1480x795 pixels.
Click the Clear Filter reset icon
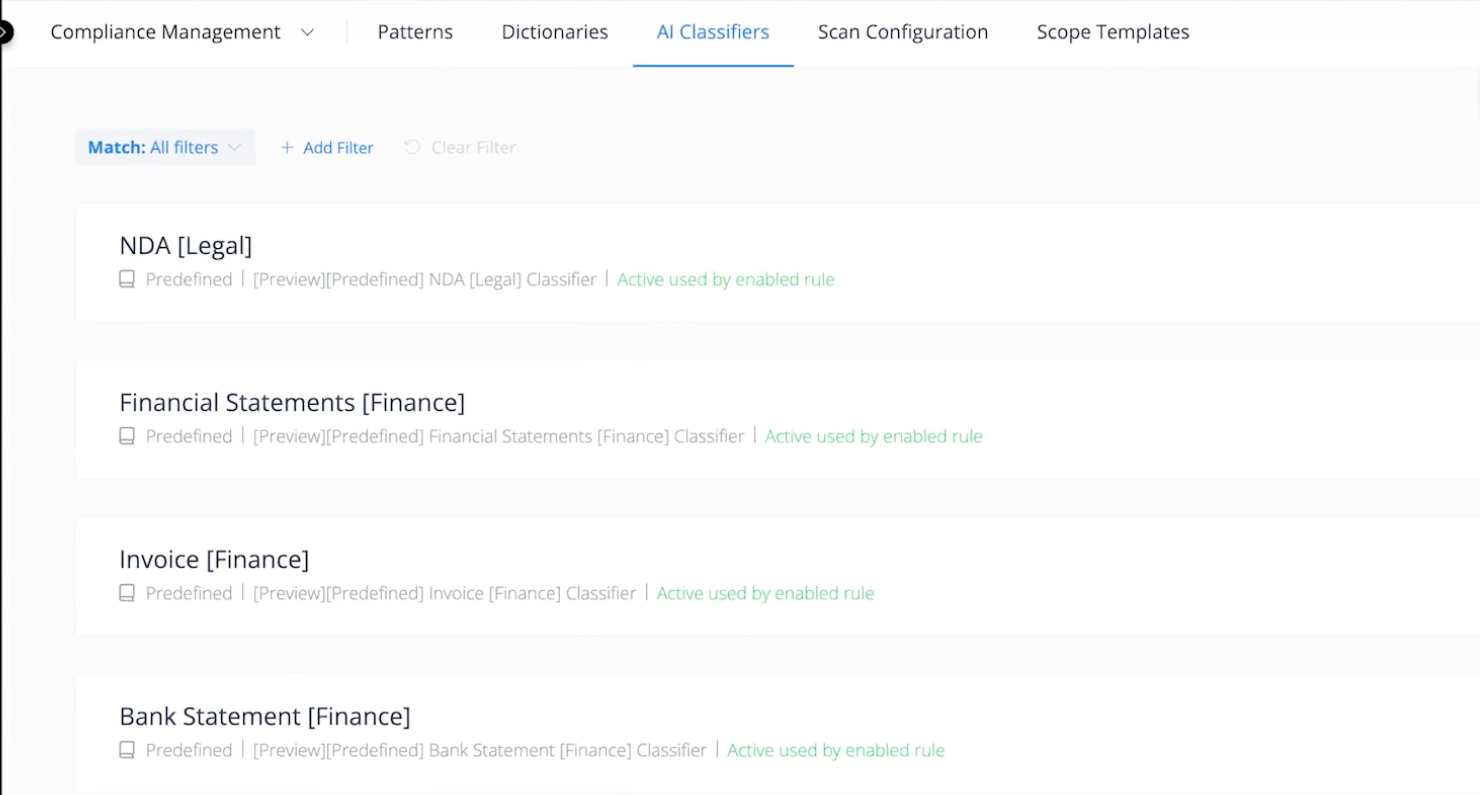[411, 147]
